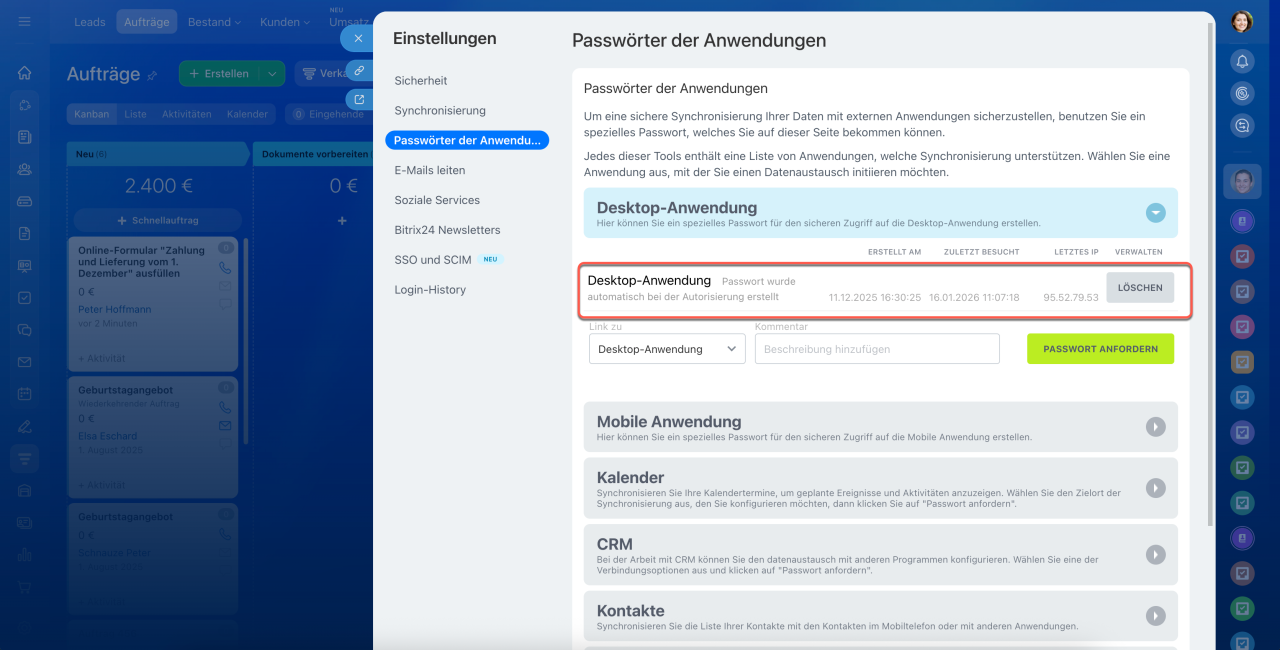The height and width of the screenshot is (650, 1280).
Task: Expand the Mobile Anwendung section
Action: [x=1155, y=427]
